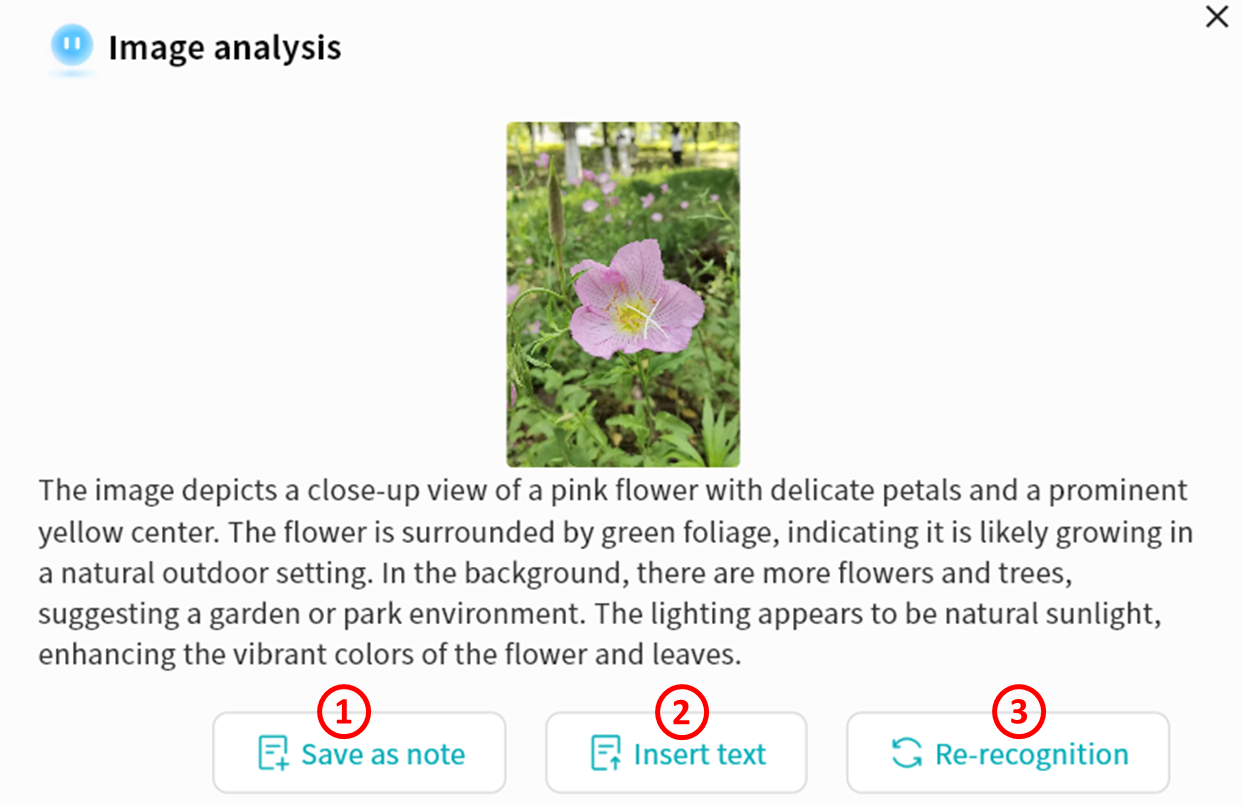Click the flower's yellow center in the photo
This screenshot has width=1242, height=805.
(632, 316)
